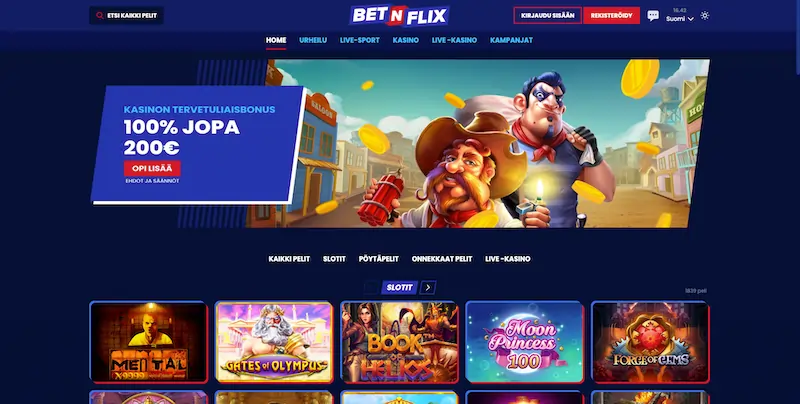
Task: Click Kirjaudu sisään login button
Action: 547,15
